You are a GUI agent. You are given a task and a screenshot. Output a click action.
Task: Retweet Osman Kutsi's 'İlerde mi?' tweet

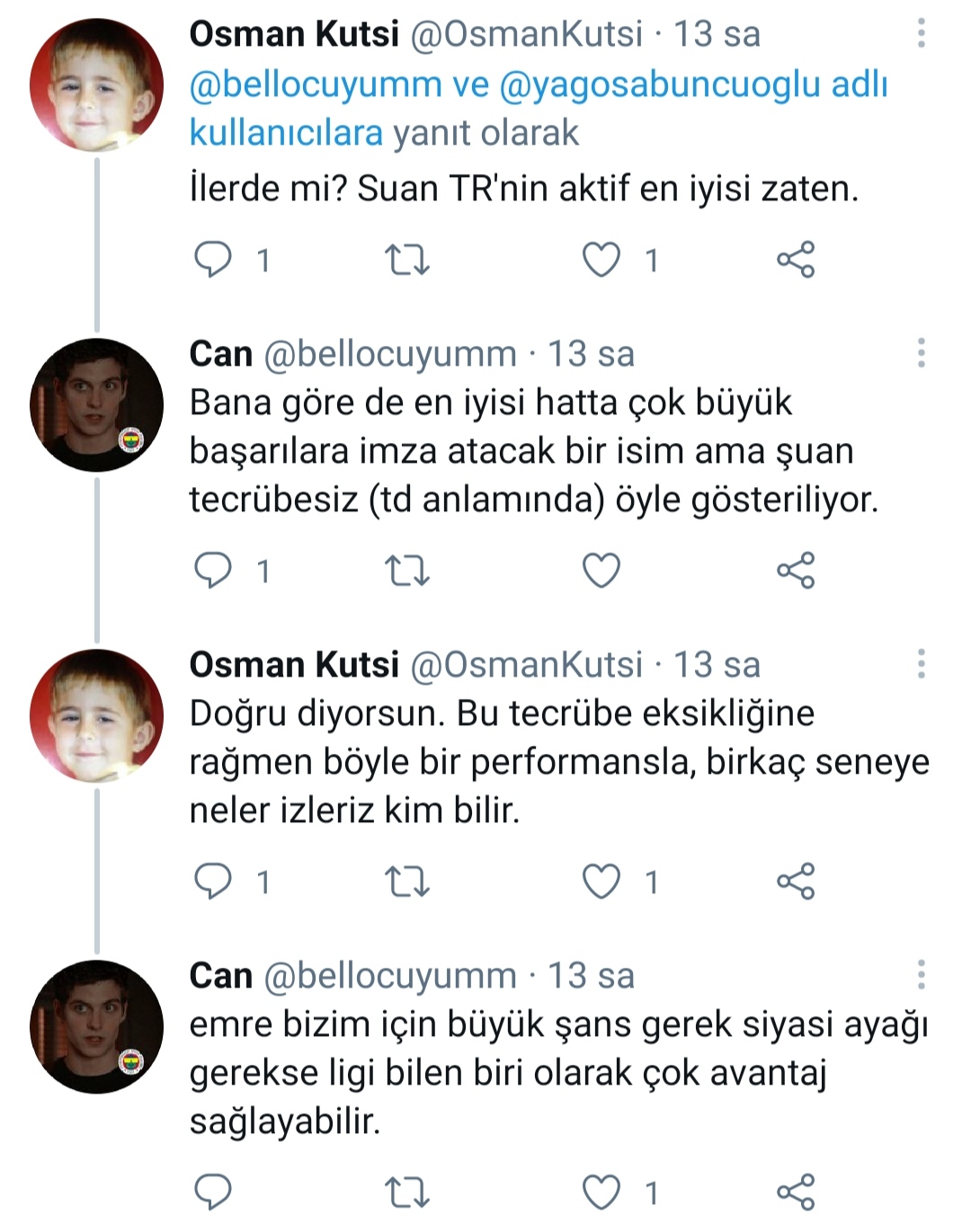point(406,260)
